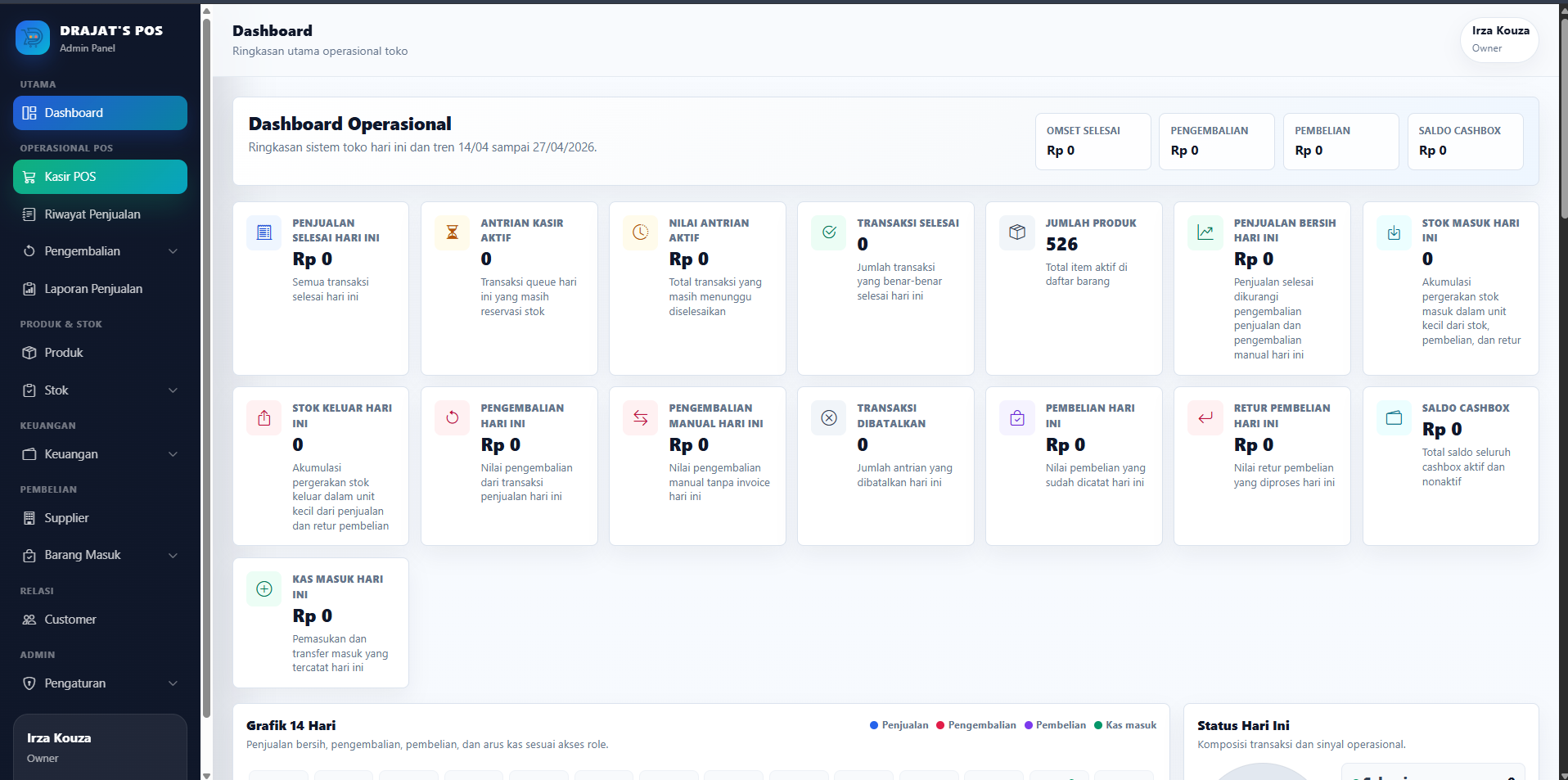Image resolution: width=1568 pixels, height=780 pixels.
Task: Open Laporan Penjualan menu item
Action: [100, 289]
